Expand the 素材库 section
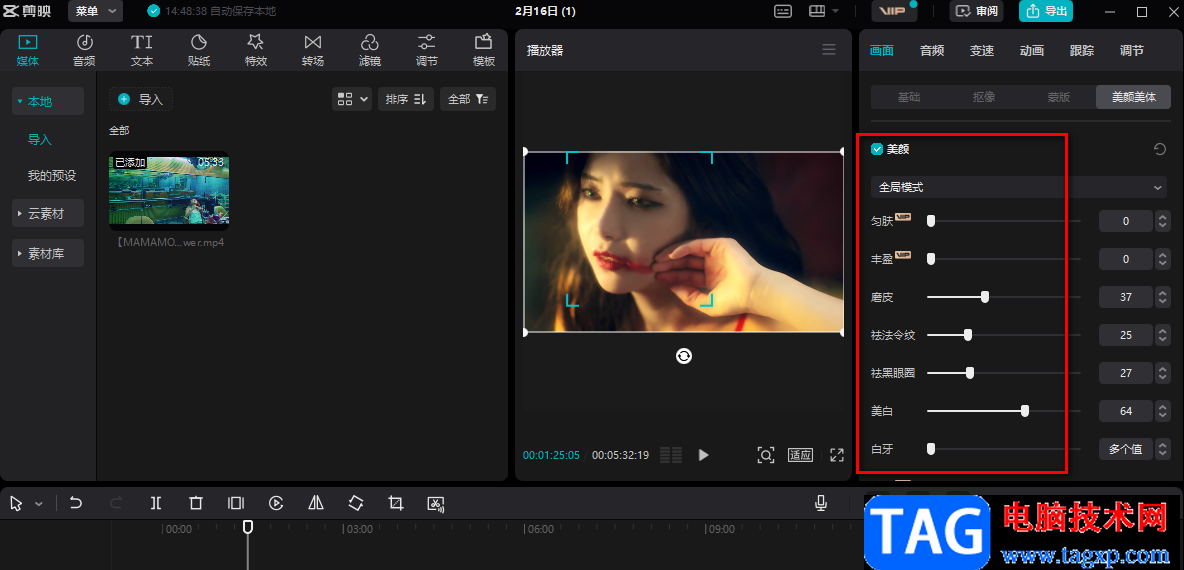The height and width of the screenshot is (570, 1184). pos(48,254)
